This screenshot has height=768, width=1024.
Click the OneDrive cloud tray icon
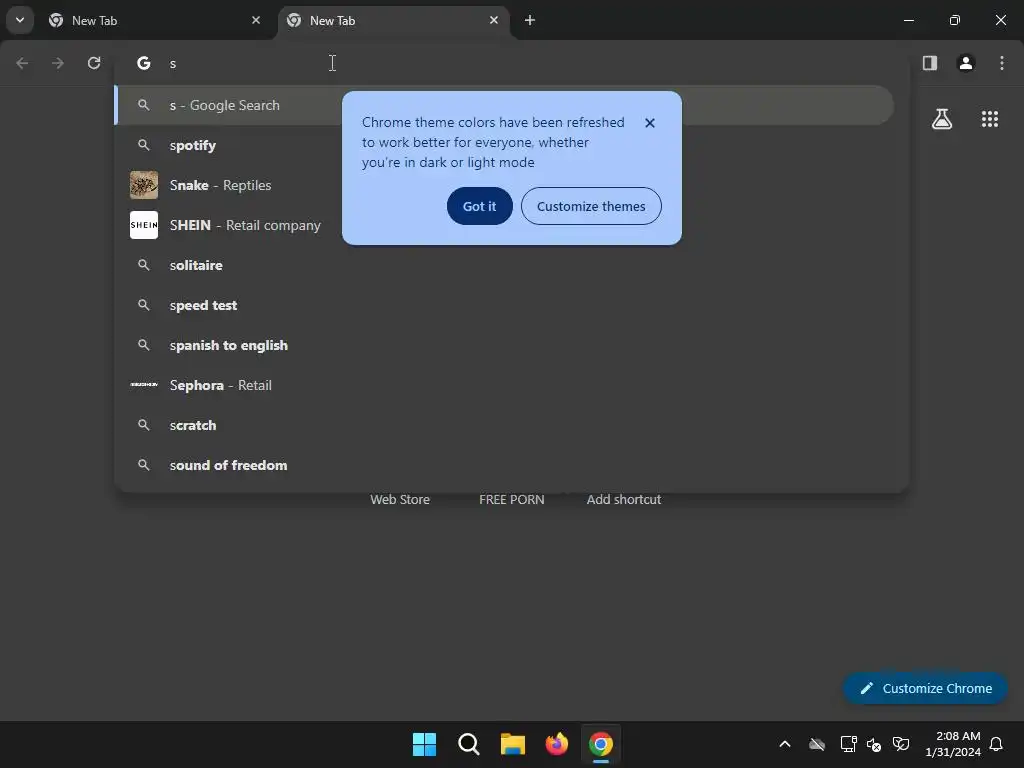click(x=817, y=744)
